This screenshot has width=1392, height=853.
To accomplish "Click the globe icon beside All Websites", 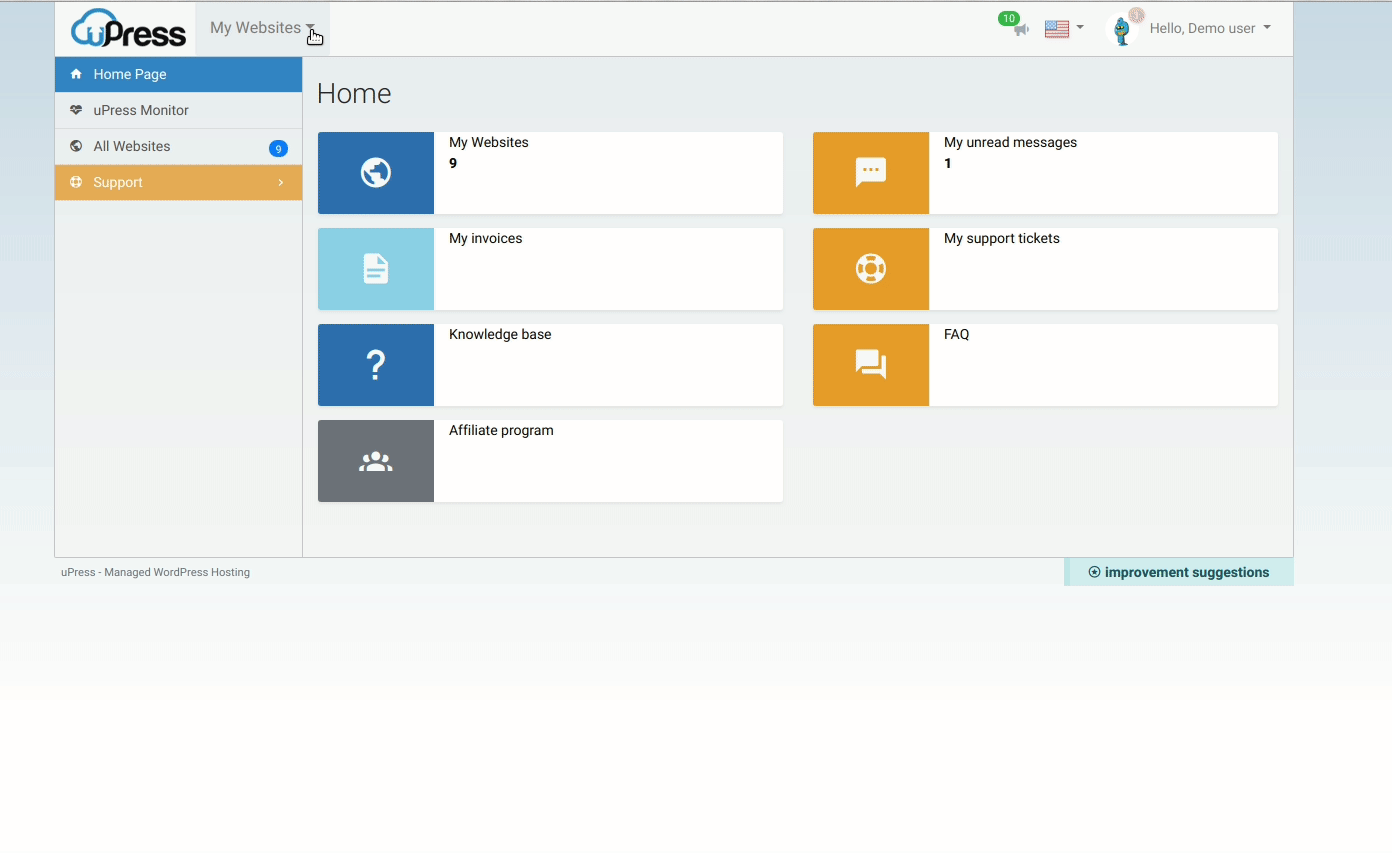I will 76,146.
